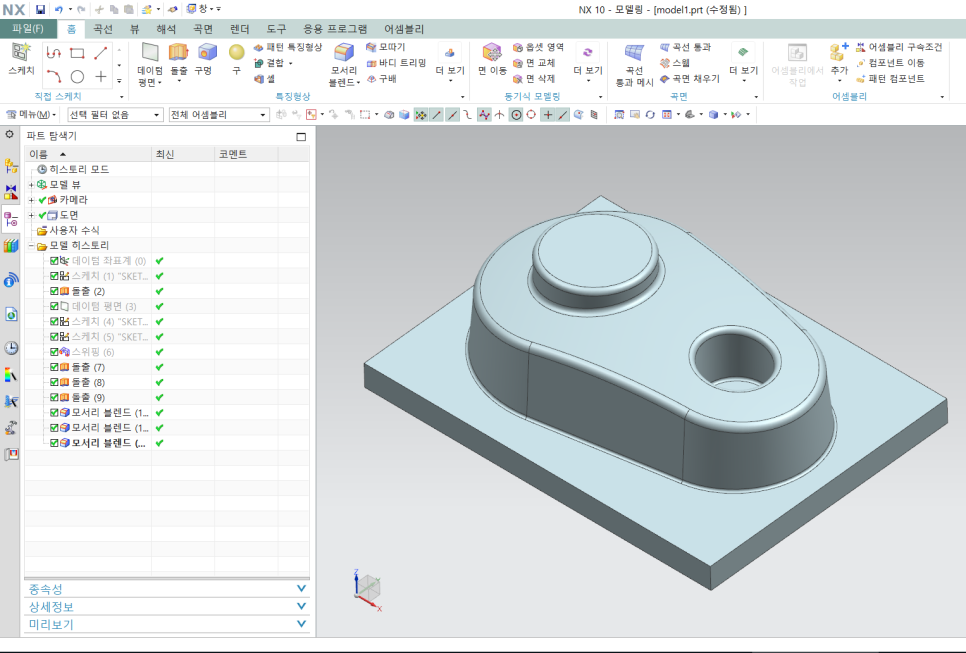Screen dimensions: 966x653
Task: Expand the 카메라 tree node
Action: [x=31, y=200]
